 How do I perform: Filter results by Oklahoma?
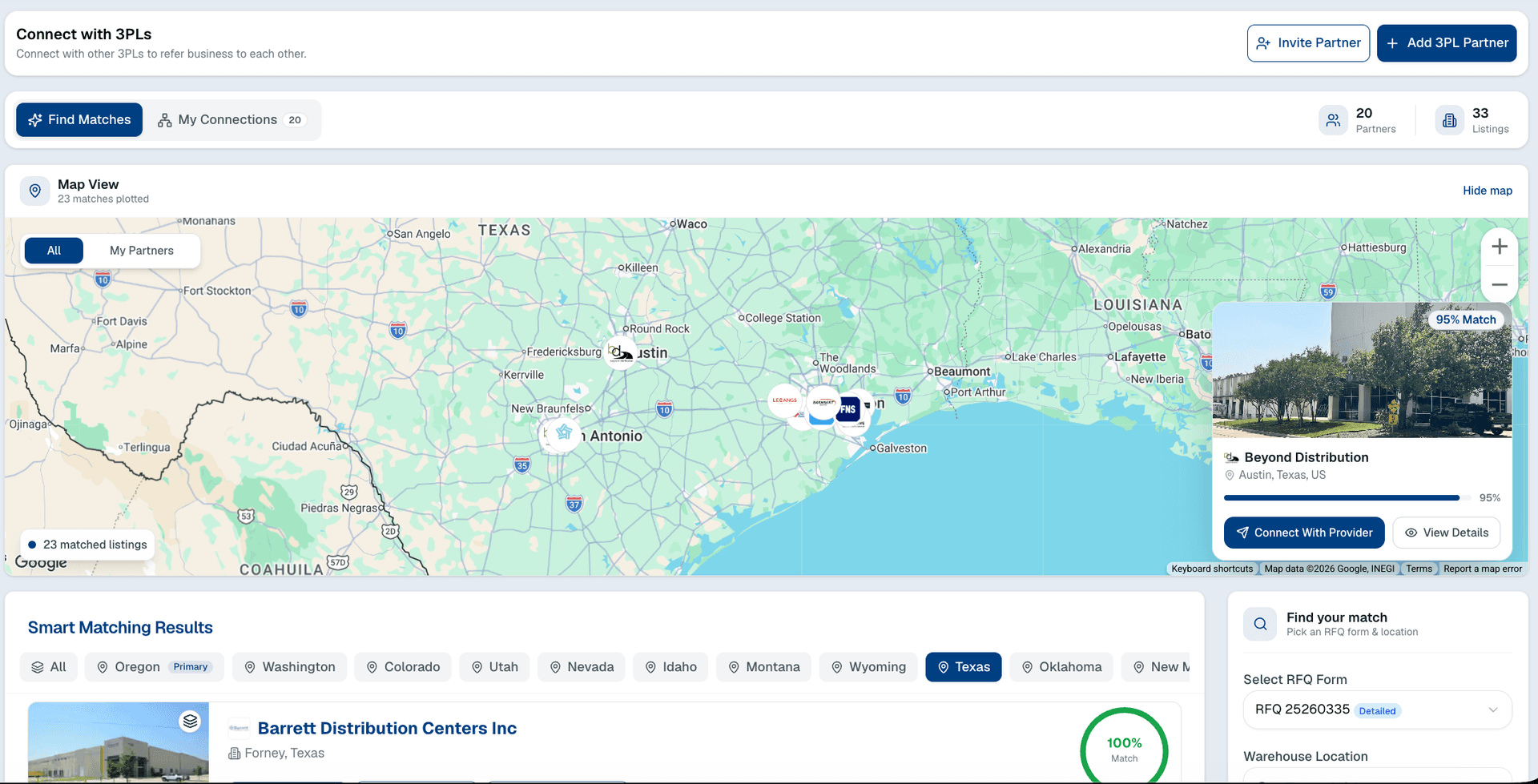pyautogui.click(x=1061, y=667)
